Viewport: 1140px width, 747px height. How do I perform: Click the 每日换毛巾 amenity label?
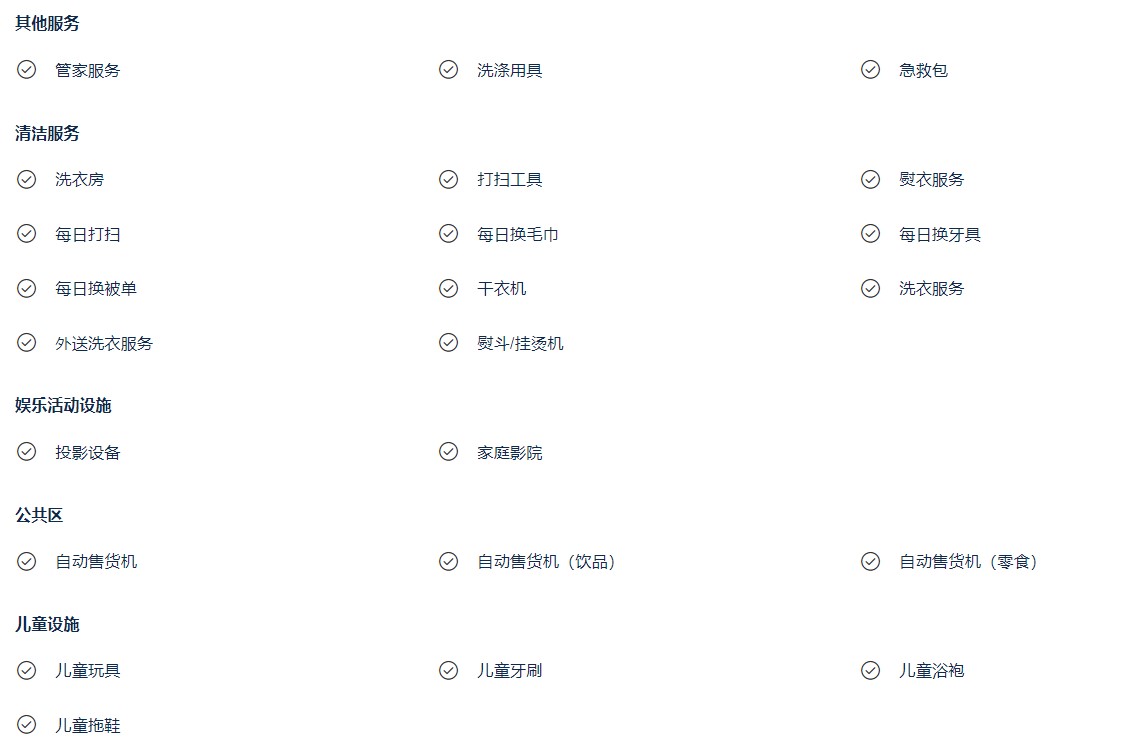click(518, 234)
